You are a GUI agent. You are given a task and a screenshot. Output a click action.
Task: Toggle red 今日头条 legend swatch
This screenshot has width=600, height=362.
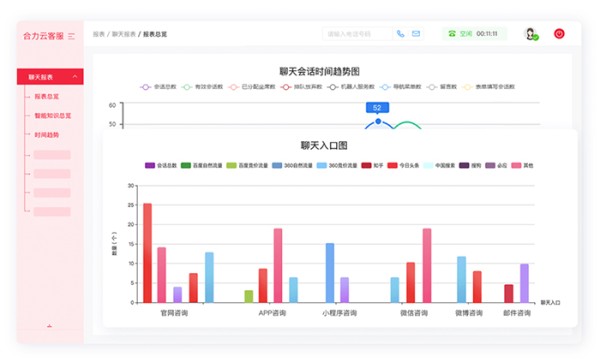(393, 165)
